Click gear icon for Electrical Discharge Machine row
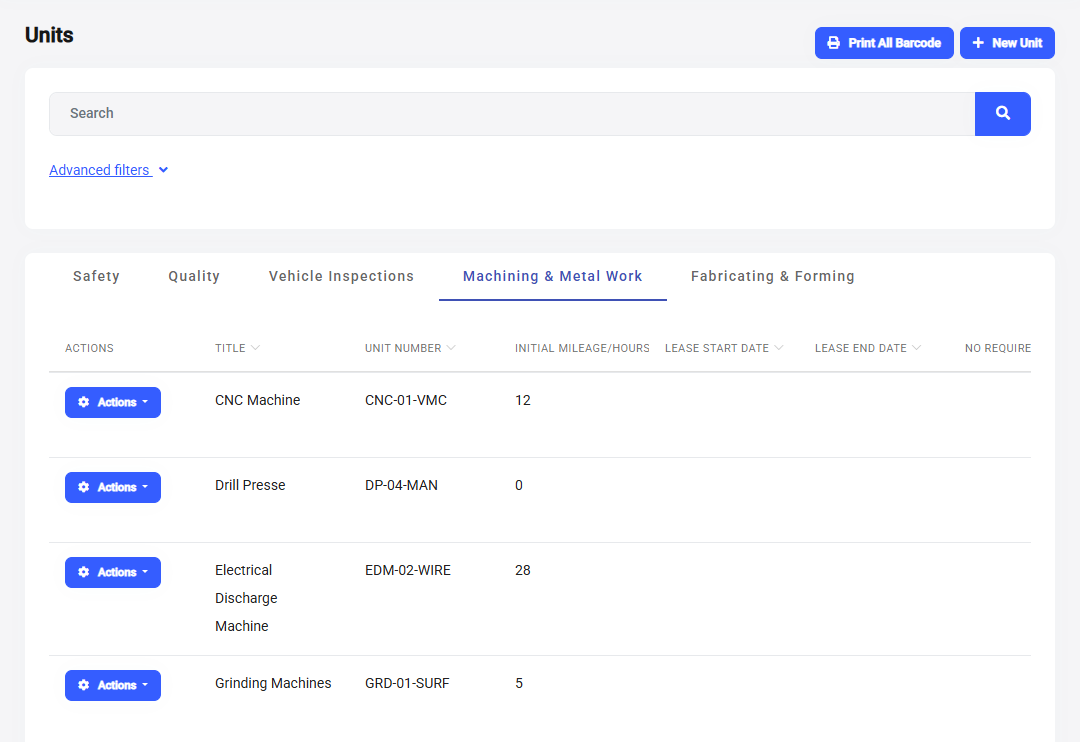This screenshot has width=1080, height=742. [x=84, y=572]
